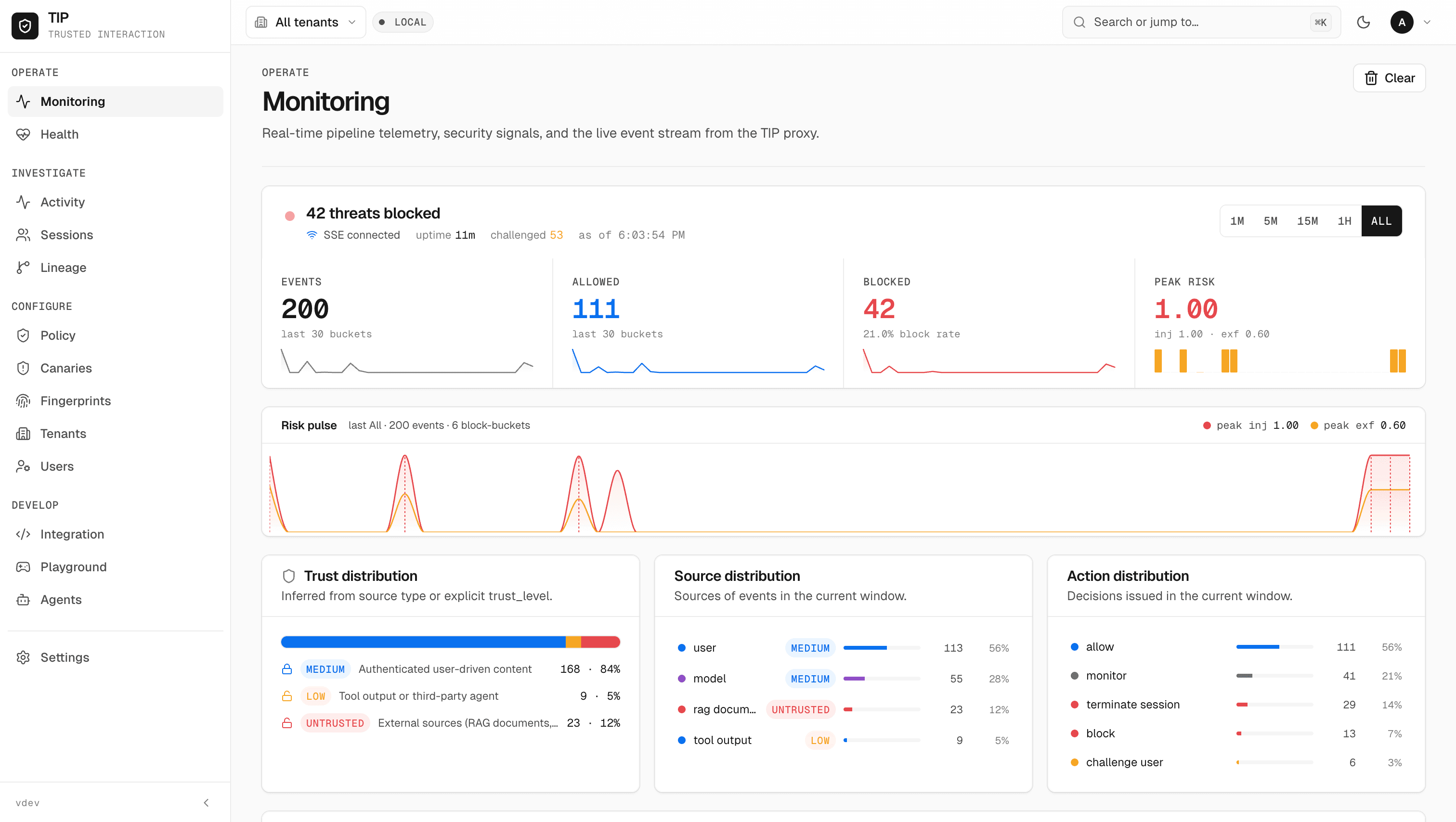The width and height of the screenshot is (1456, 822).
Task: Click the building icon in tenant selector
Action: coord(261,22)
